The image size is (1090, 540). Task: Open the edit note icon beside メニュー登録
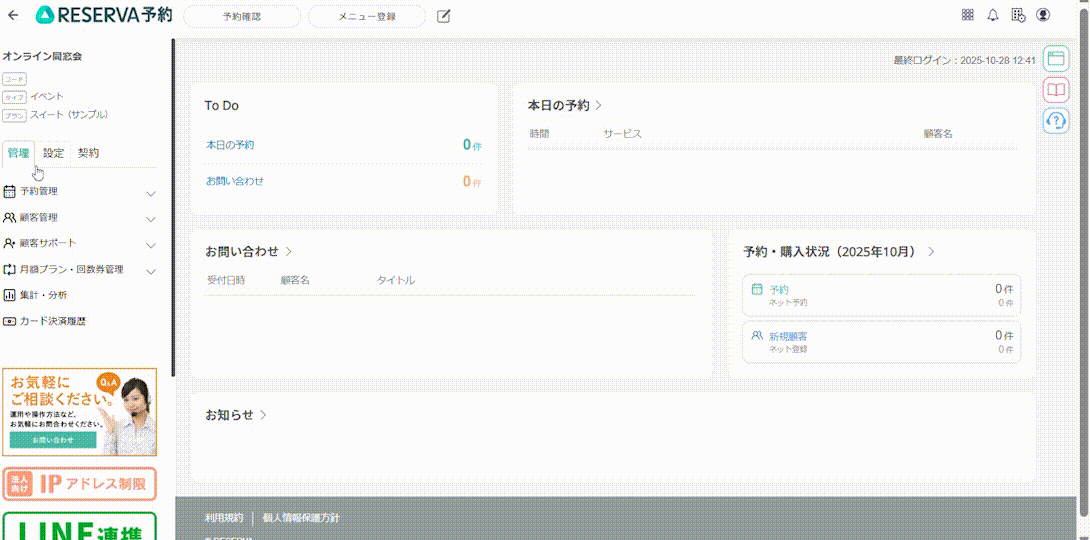point(444,16)
